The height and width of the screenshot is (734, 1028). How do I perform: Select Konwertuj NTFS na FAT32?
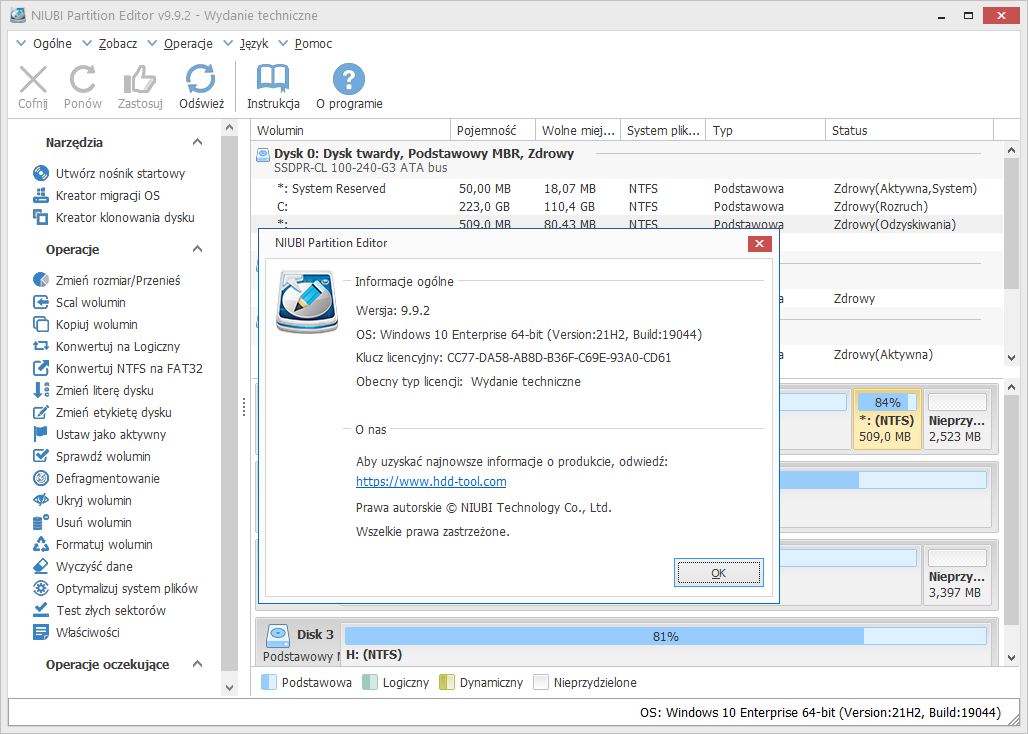tap(118, 368)
